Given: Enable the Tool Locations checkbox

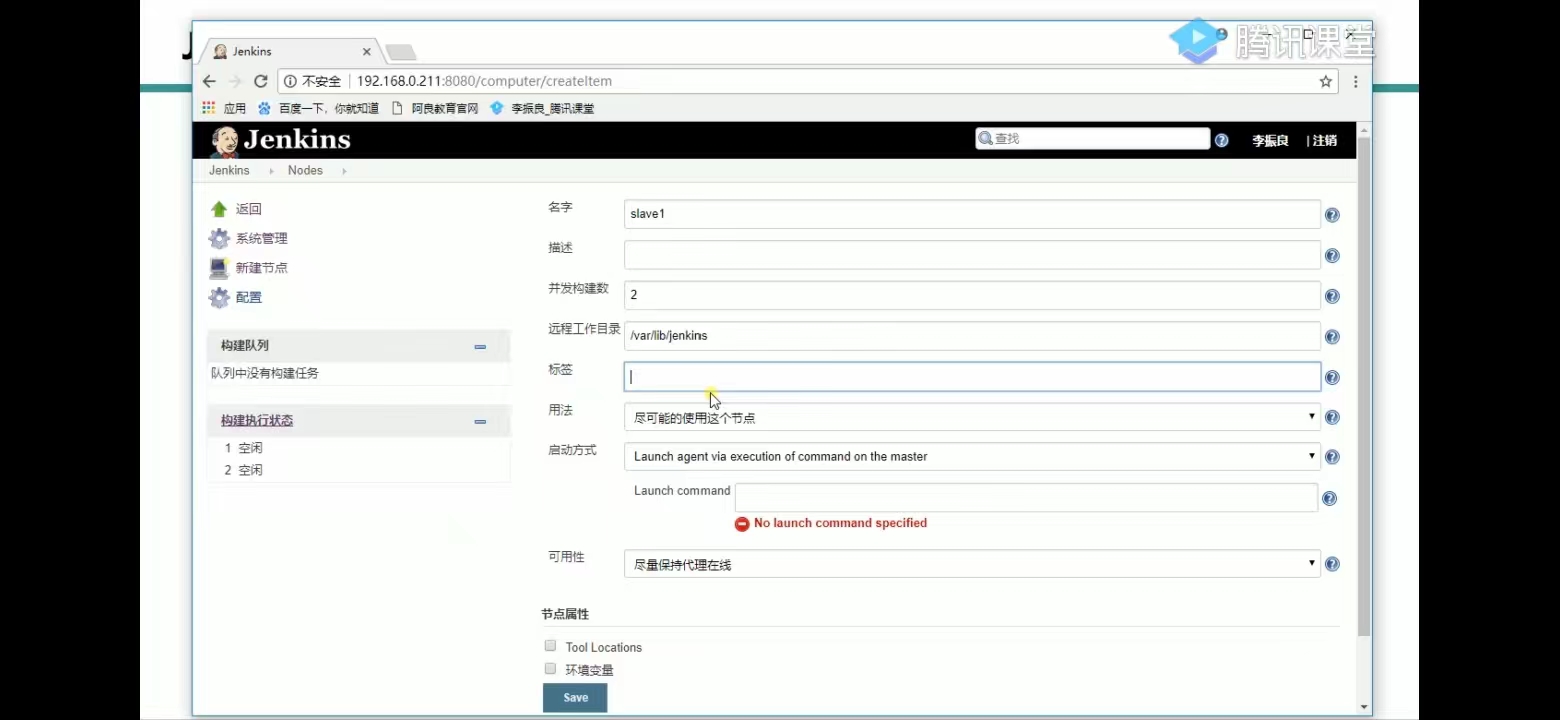Looking at the screenshot, I should [x=550, y=646].
